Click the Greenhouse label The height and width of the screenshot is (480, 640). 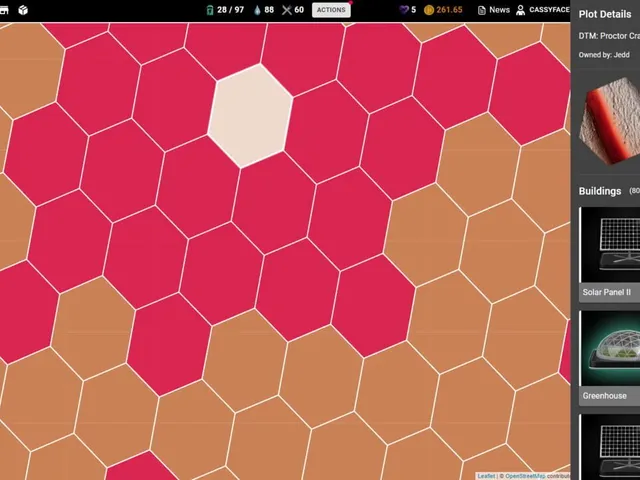pyautogui.click(x=604, y=396)
